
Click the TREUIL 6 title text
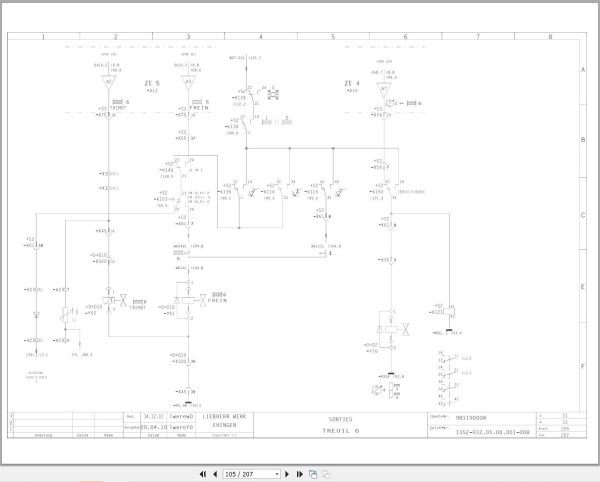(x=341, y=431)
